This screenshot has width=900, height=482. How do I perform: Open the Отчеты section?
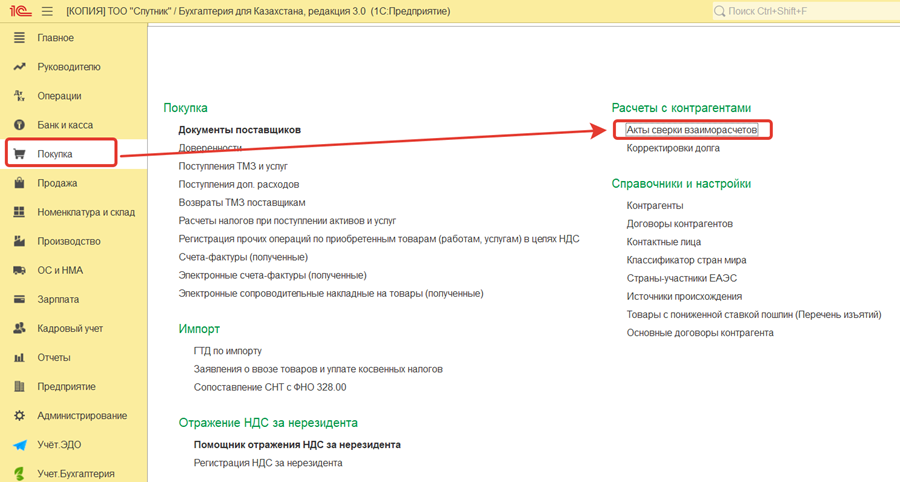pos(54,357)
